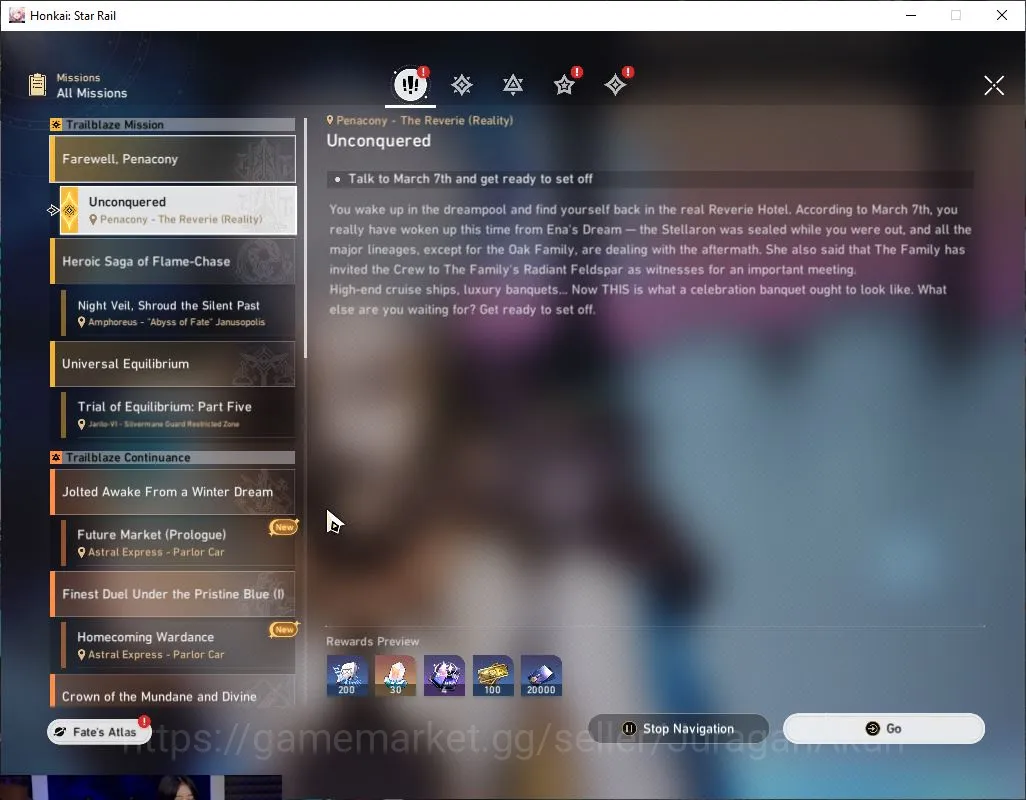1026x800 pixels.
Task: Expand the Farewell, Penacony mission group
Action: point(173,159)
